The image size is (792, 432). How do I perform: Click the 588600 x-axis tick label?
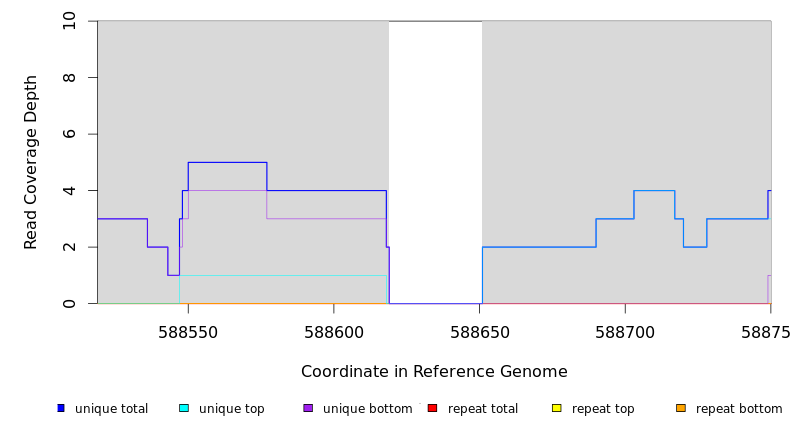(334, 331)
